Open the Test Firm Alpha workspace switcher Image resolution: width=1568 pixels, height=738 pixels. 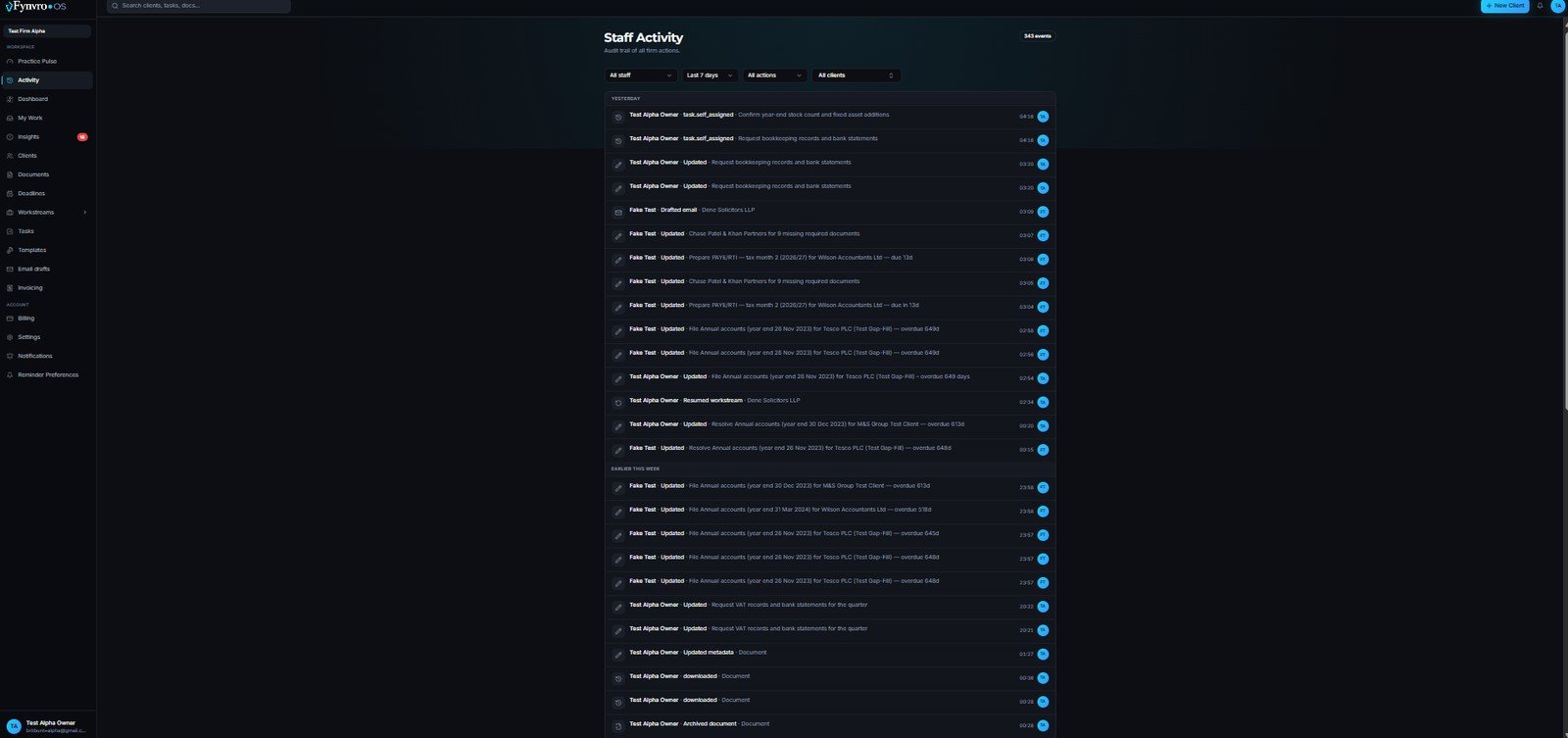(x=48, y=31)
